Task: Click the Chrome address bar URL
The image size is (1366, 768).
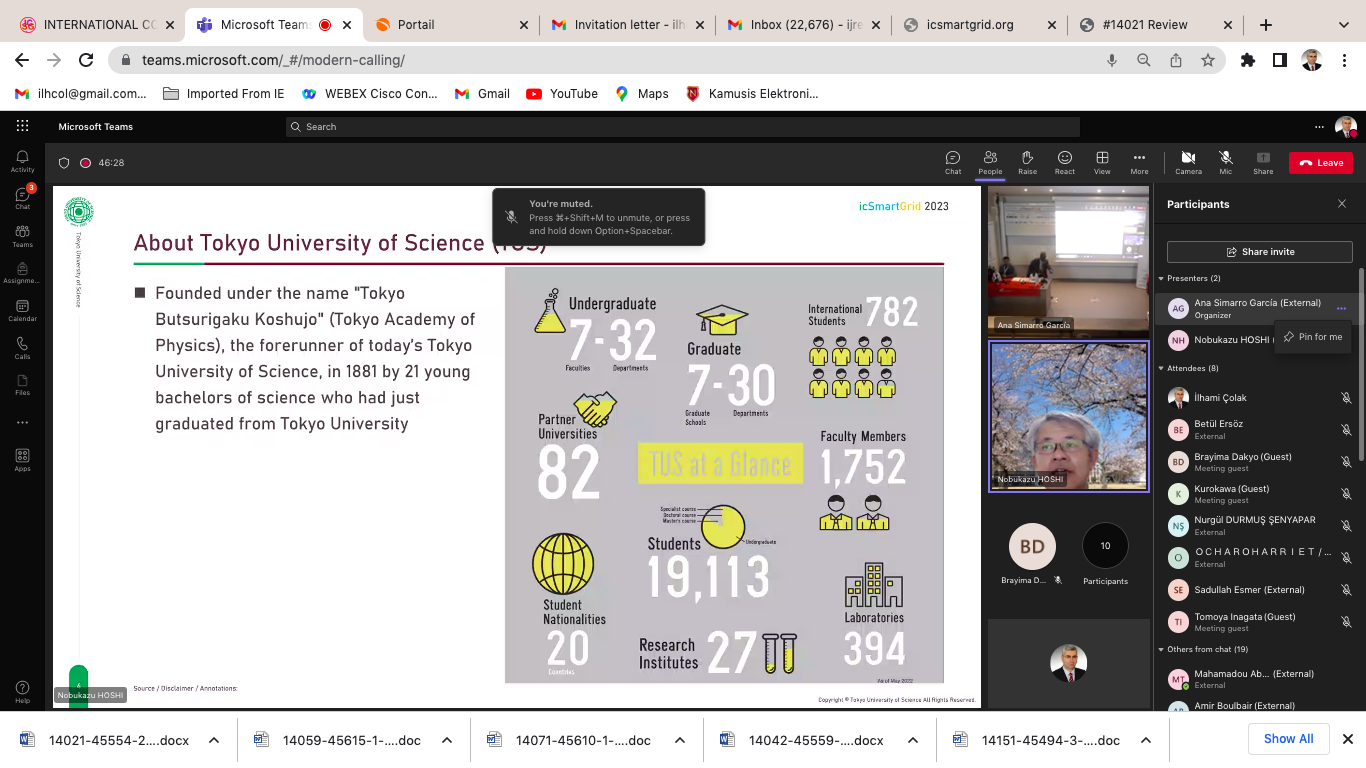Action: tap(273, 60)
